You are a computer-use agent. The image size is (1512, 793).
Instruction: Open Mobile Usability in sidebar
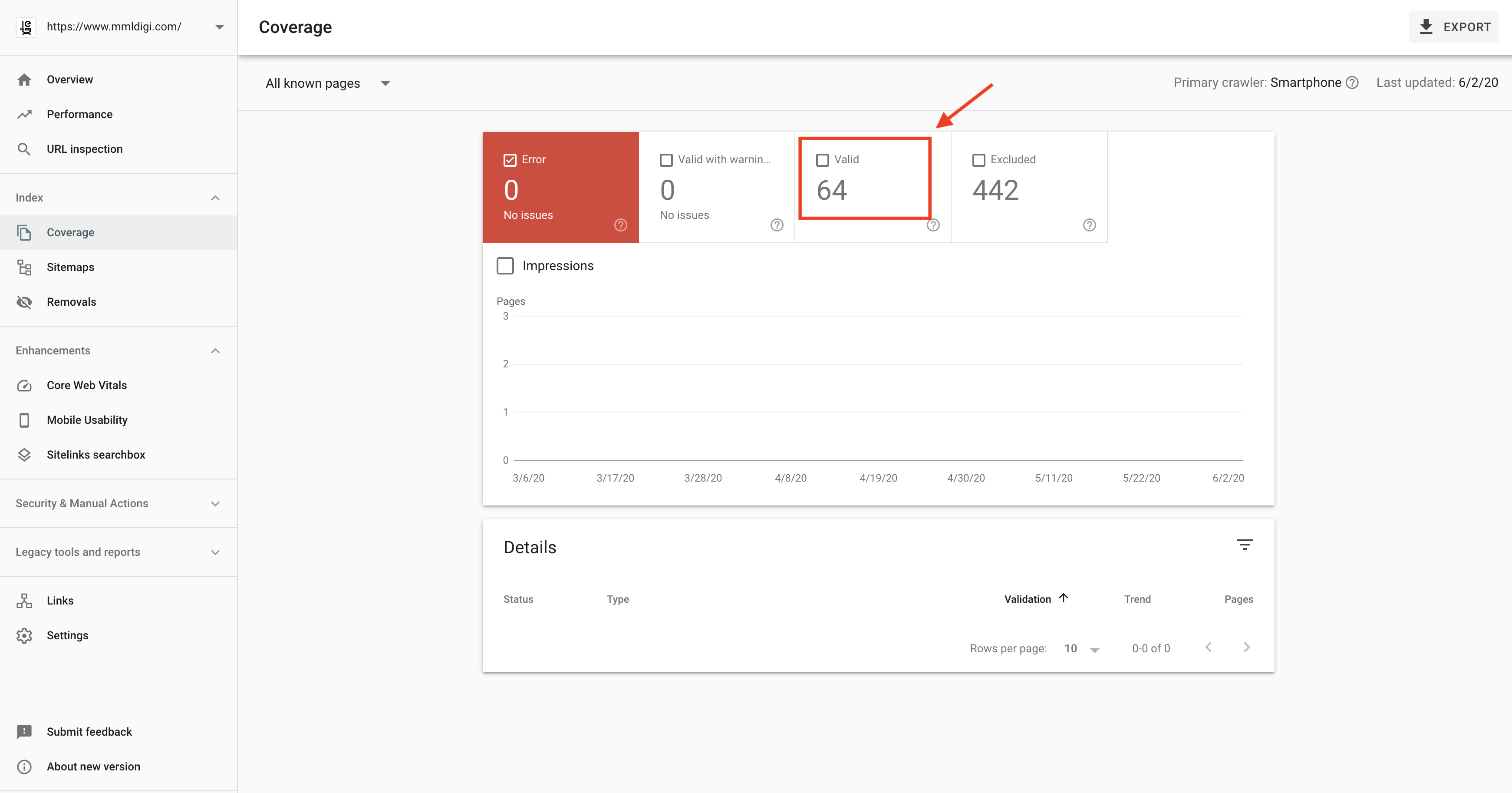(87, 420)
